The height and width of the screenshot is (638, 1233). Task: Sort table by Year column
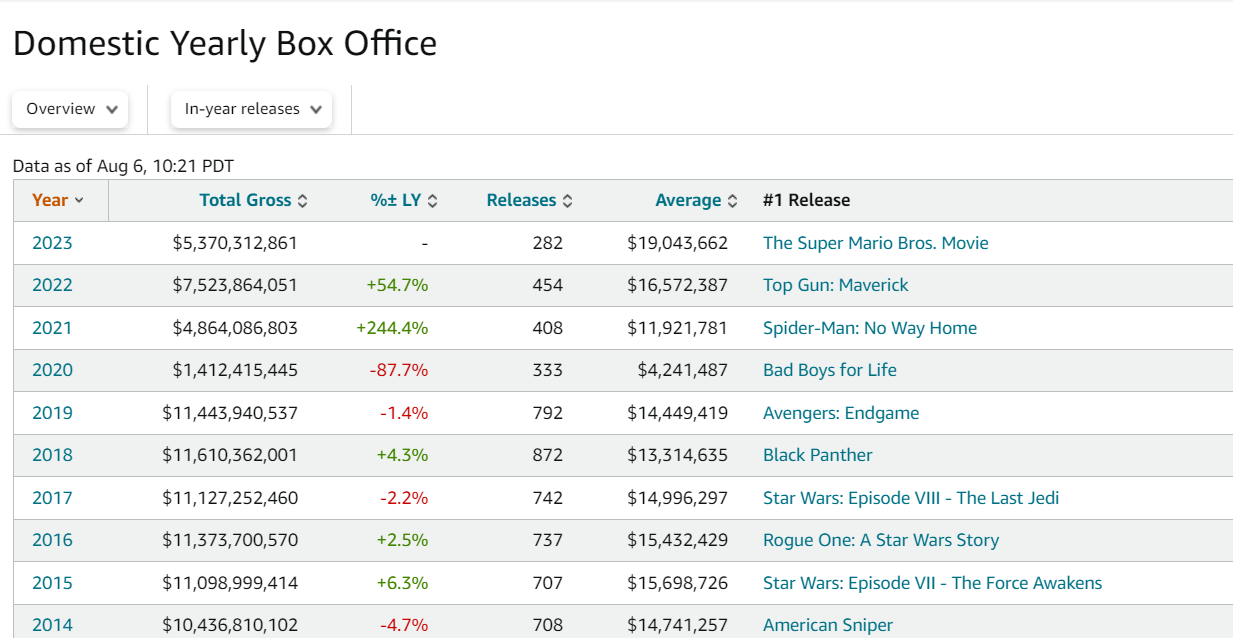coord(58,200)
